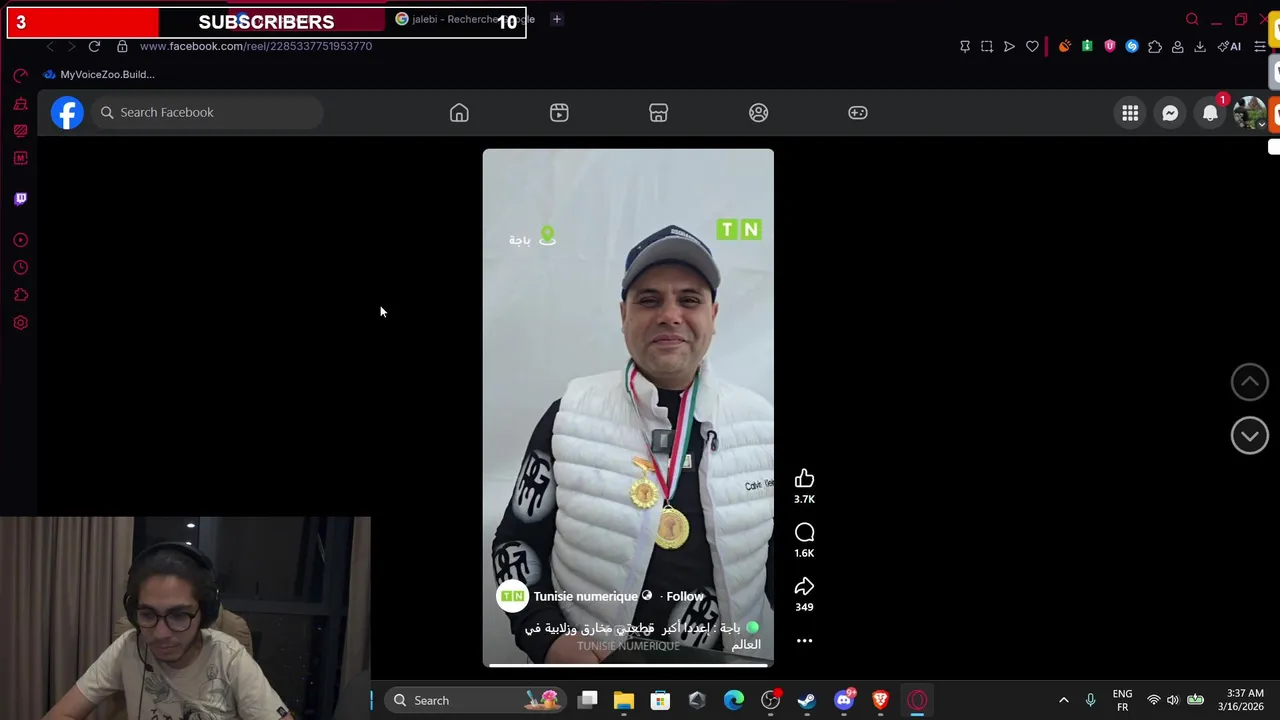This screenshot has width=1280, height=720.
Task: Open the MyVoiceZoo.Build bookmark
Action: pos(98,74)
